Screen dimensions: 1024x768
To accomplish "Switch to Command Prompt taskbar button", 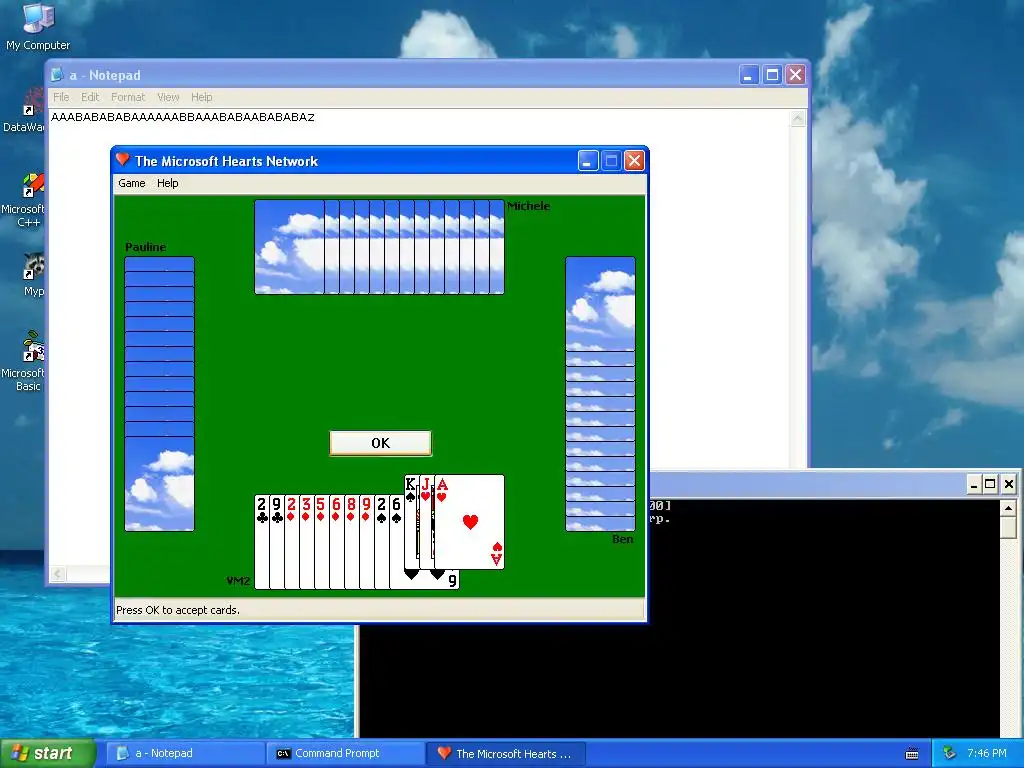I will pyautogui.click(x=345, y=754).
